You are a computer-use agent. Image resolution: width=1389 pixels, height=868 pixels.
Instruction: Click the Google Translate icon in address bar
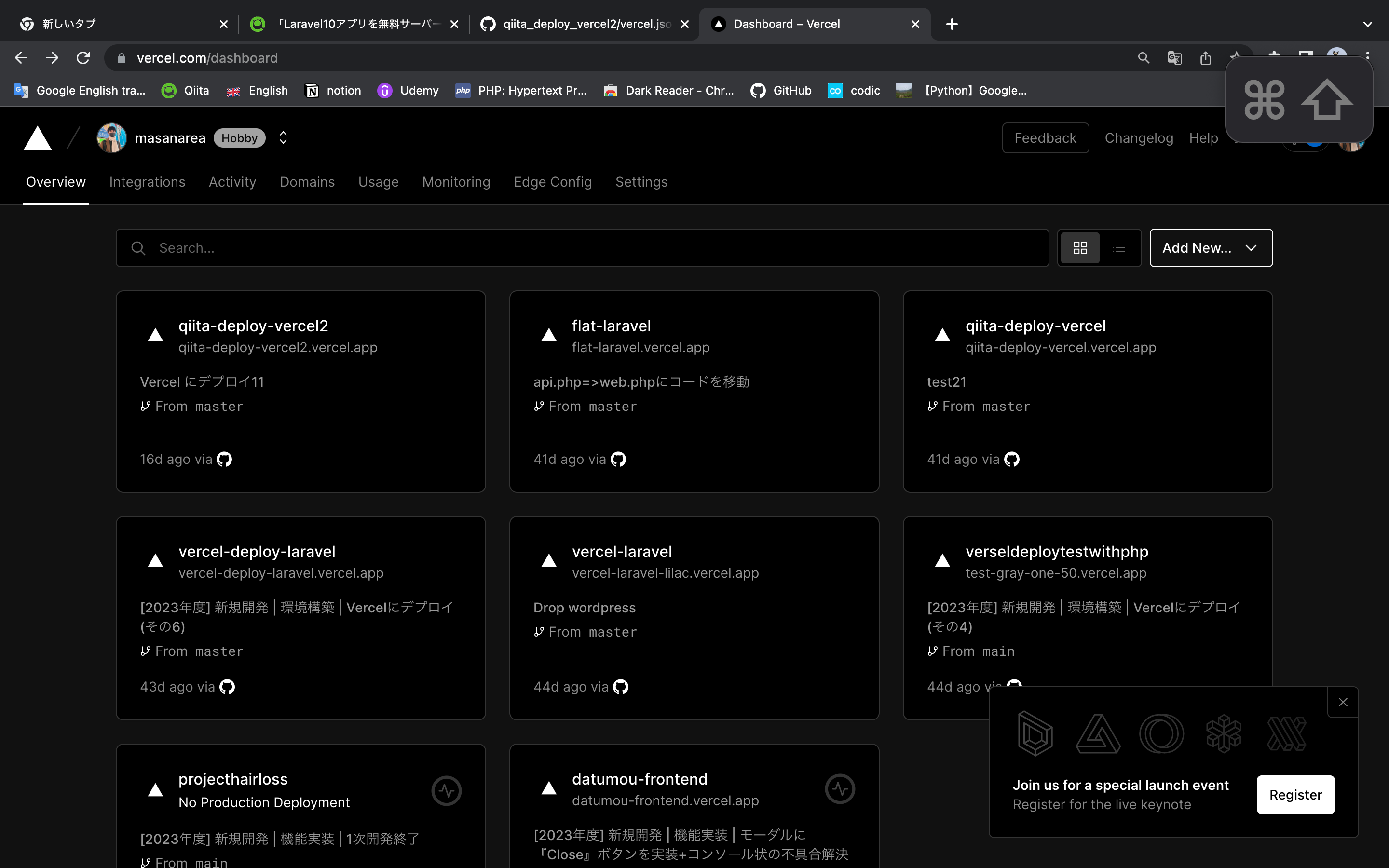(1174, 58)
